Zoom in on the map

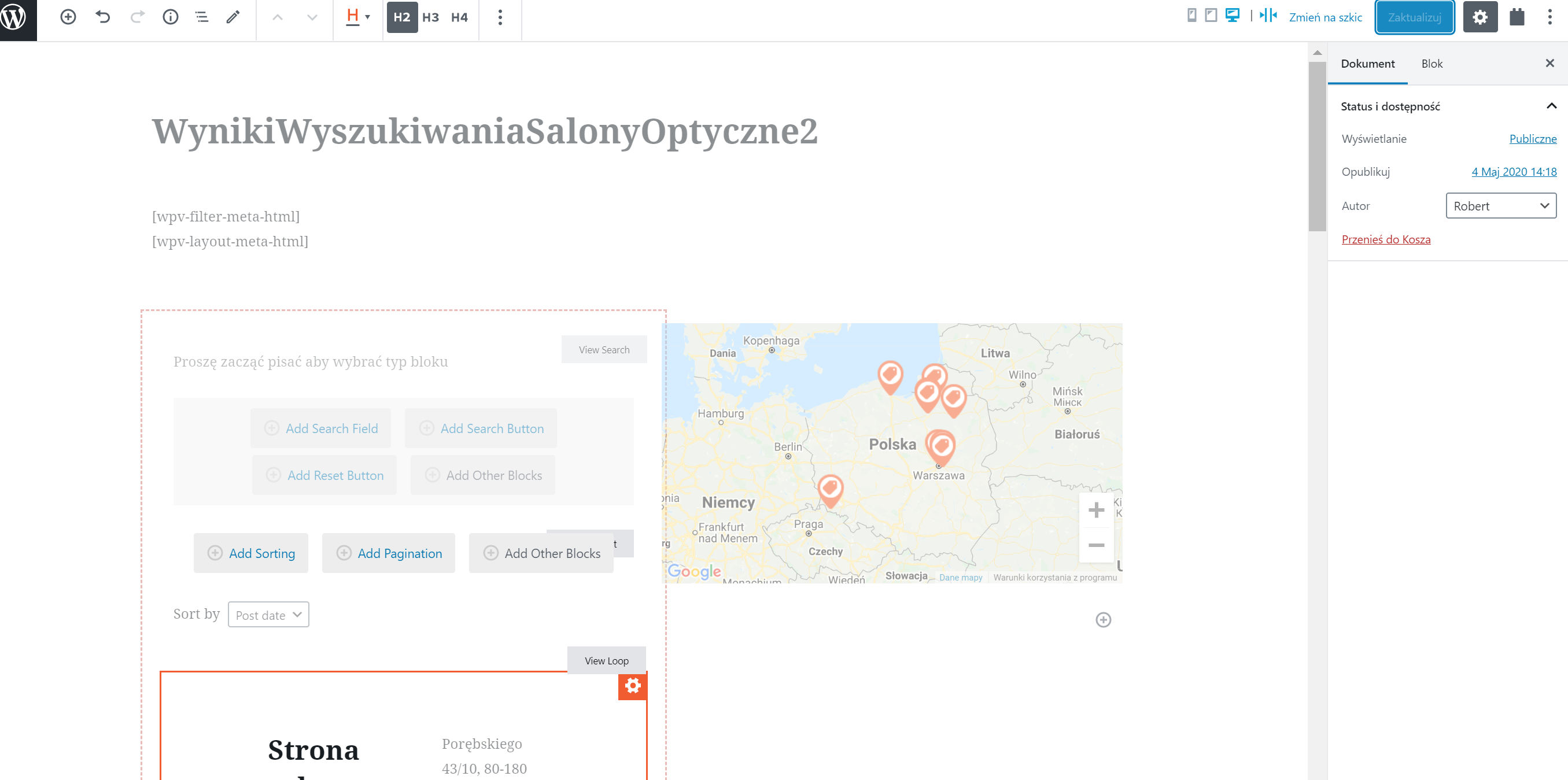[x=1096, y=510]
